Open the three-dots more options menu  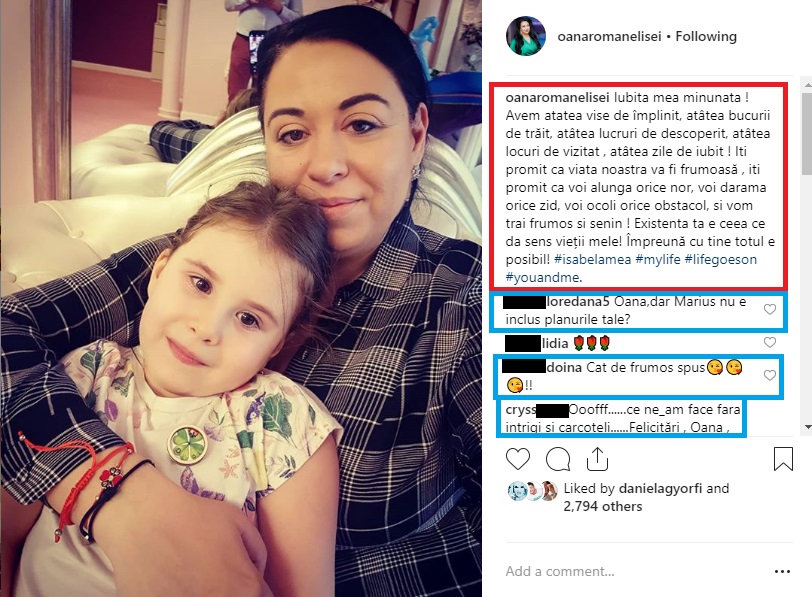click(782, 572)
